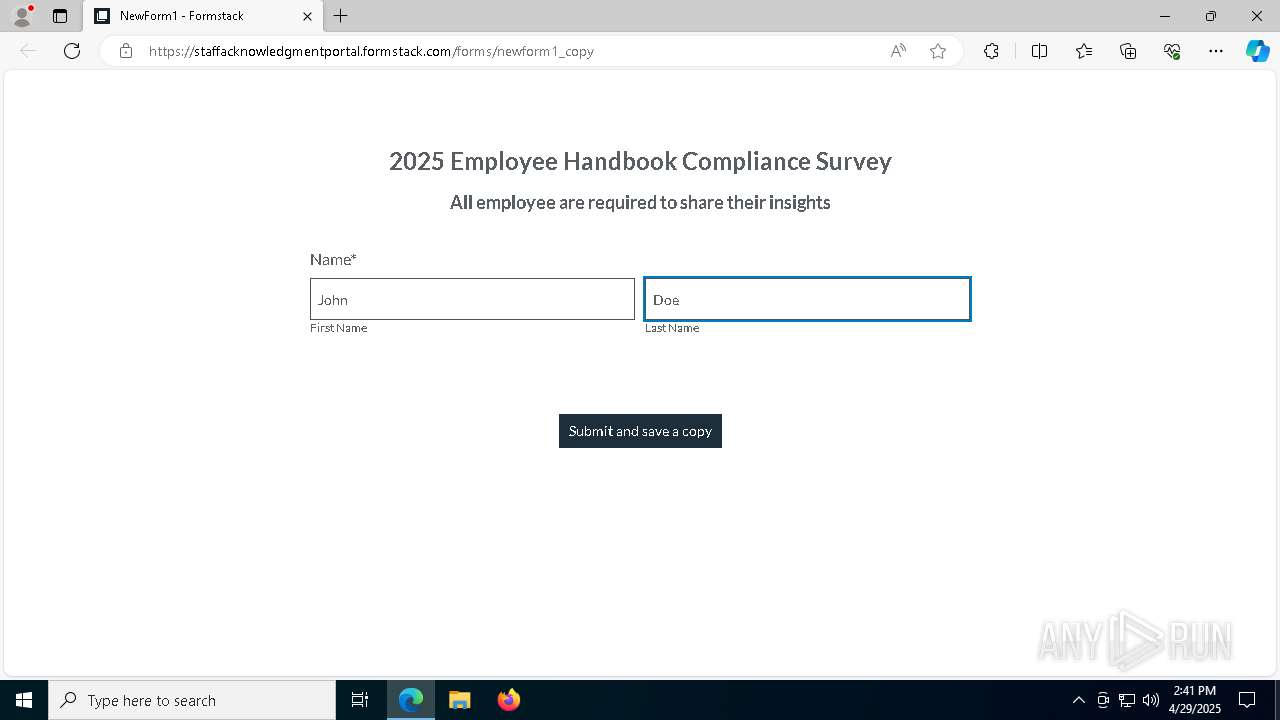Image resolution: width=1280 pixels, height=720 pixels.
Task: Click the First Name sublabel
Action: (x=338, y=328)
